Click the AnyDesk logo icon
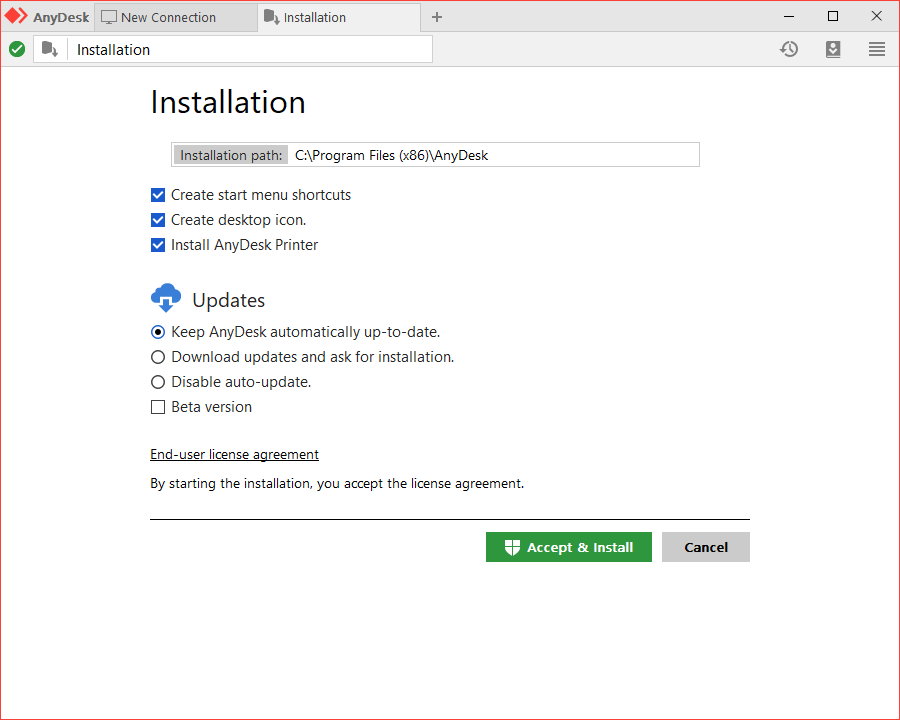 pyautogui.click(x=16, y=16)
